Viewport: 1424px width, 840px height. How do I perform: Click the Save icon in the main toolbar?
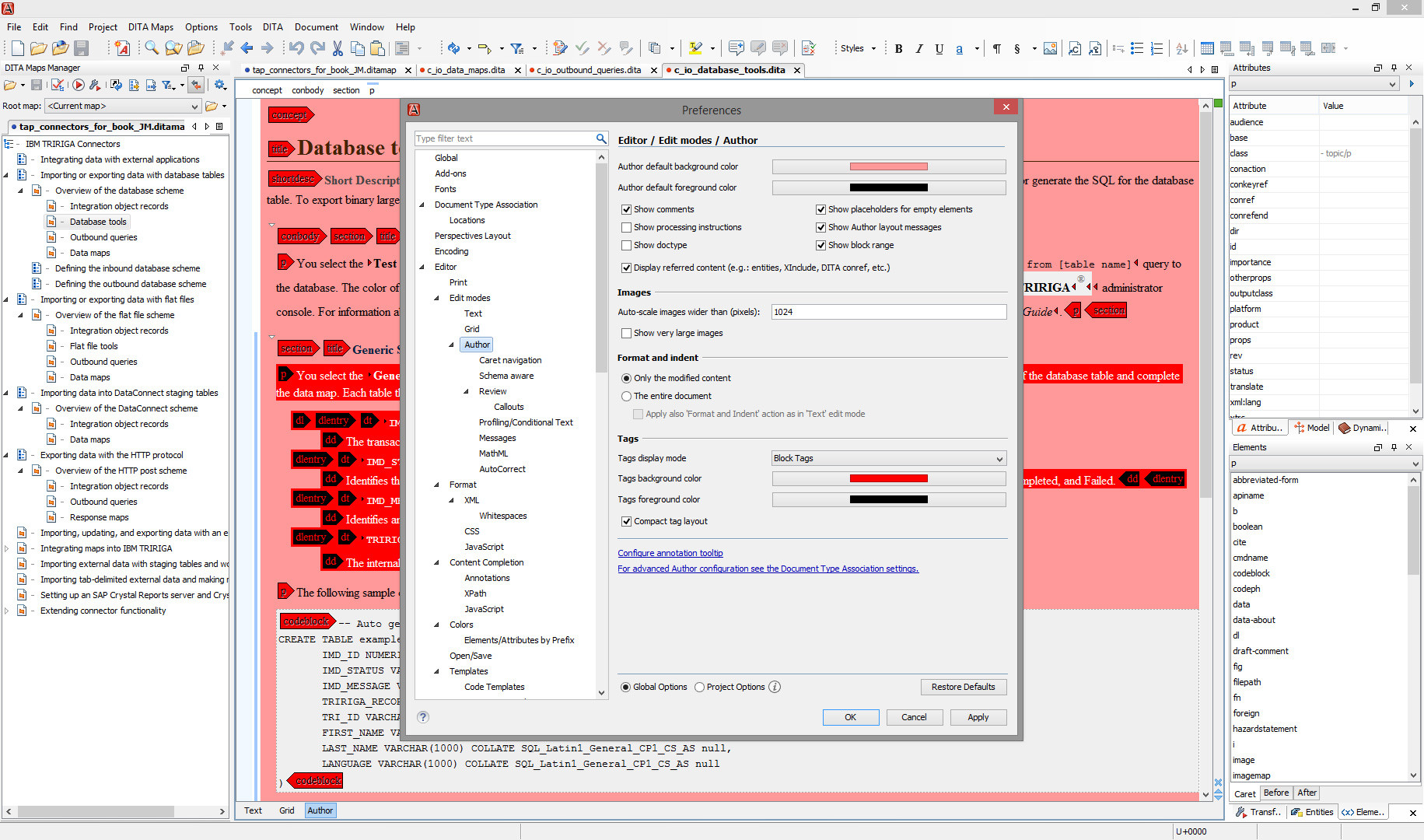[82, 48]
